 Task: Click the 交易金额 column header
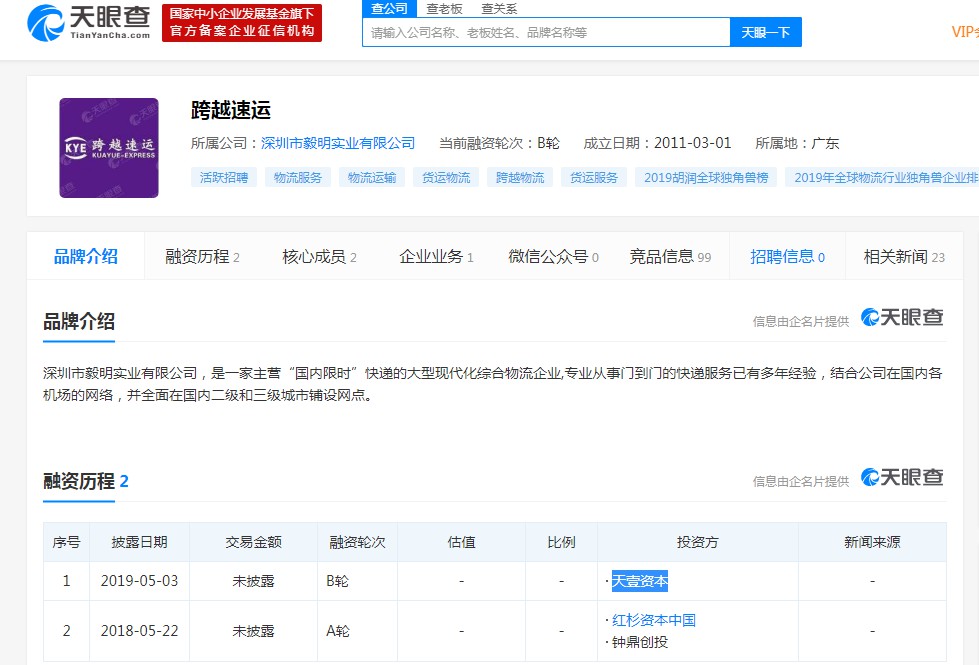point(253,542)
